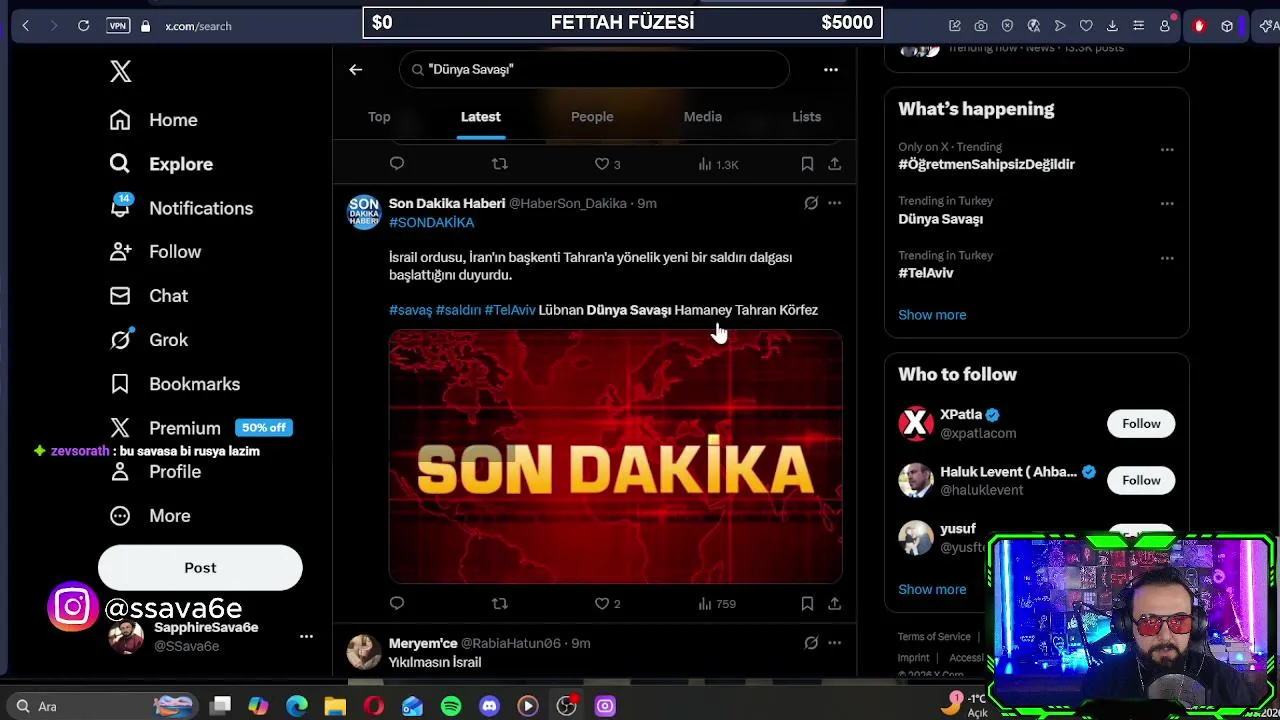1280x720 pixels.
Task: Bookmark the Son Dakika Haberi post
Action: coord(807,603)
